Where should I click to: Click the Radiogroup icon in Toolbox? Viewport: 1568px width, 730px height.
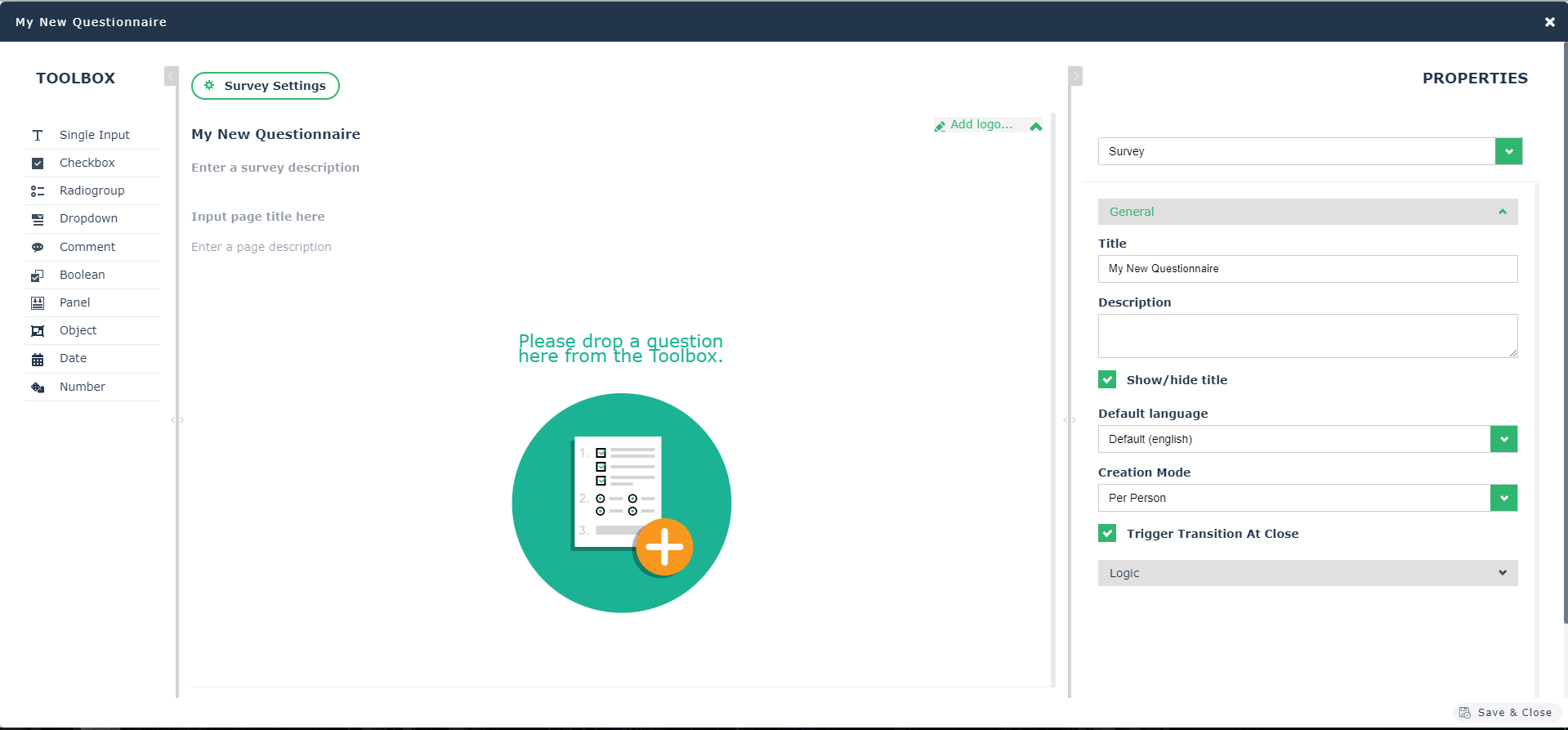[x=38, y=191]
